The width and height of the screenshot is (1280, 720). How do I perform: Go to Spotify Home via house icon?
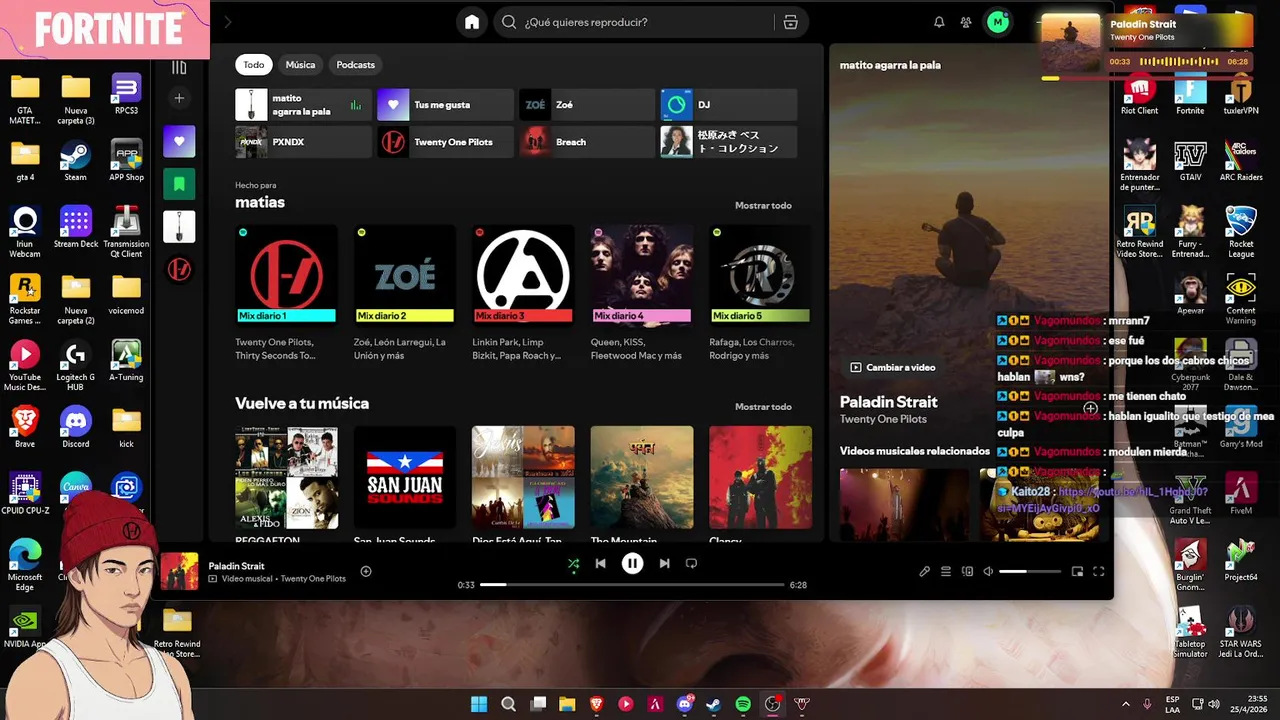tap(472, 22)
